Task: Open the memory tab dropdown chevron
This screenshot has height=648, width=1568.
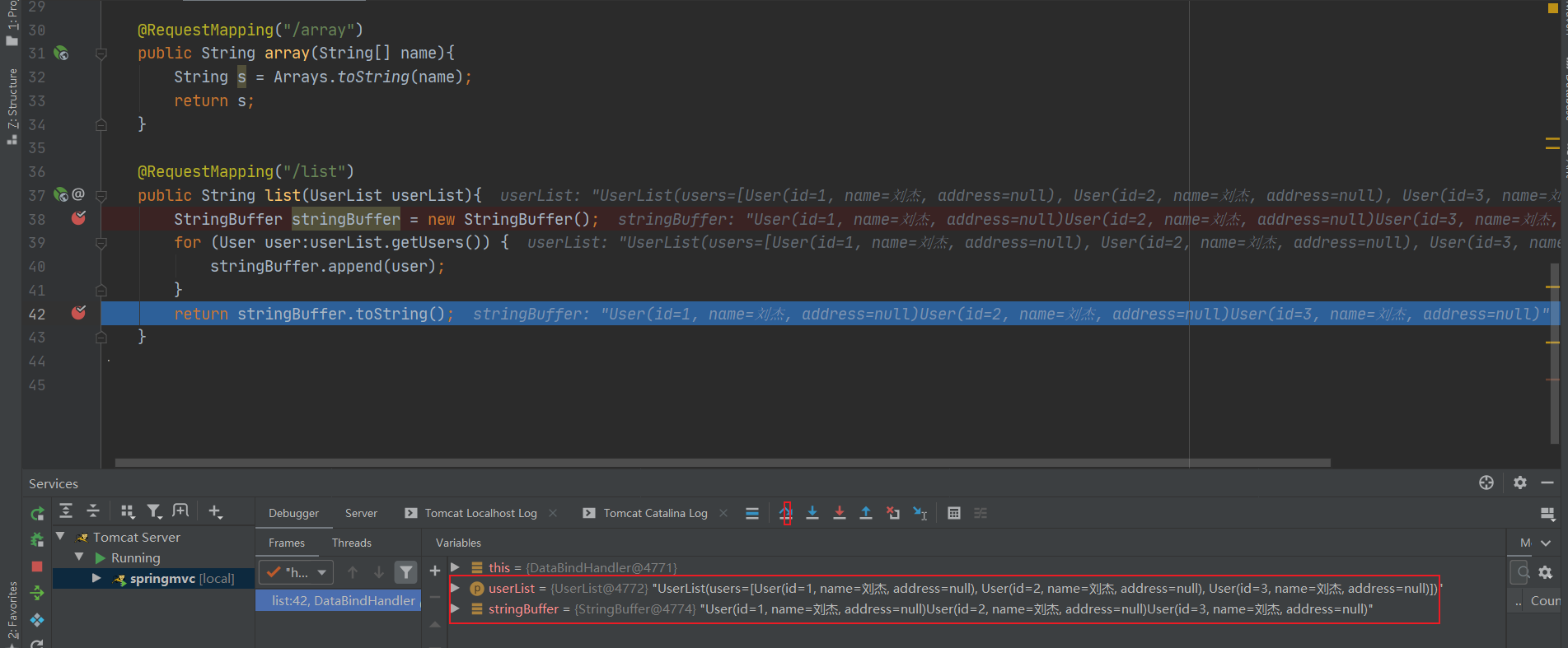Action: point(1546,543)
